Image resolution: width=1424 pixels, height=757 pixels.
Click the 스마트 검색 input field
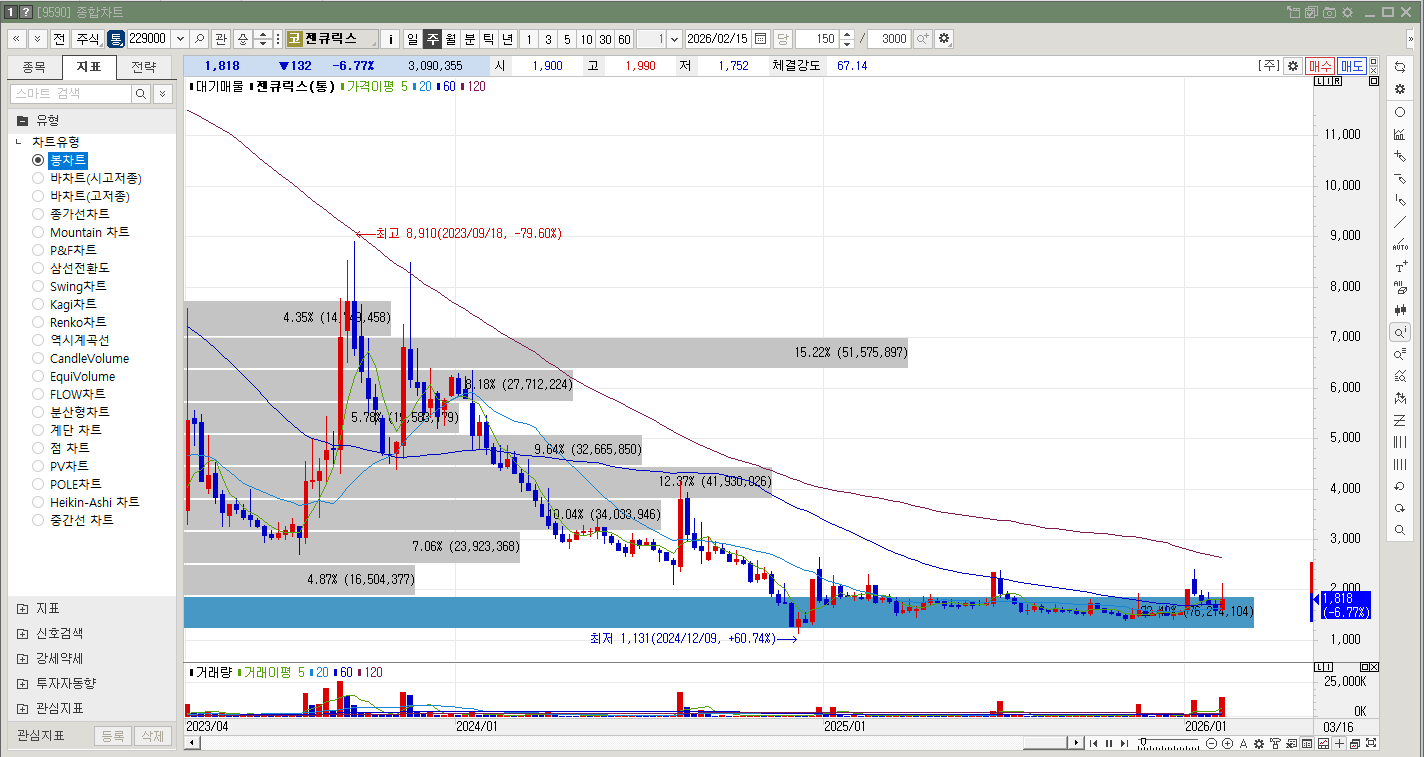click(x=70, y=93)
